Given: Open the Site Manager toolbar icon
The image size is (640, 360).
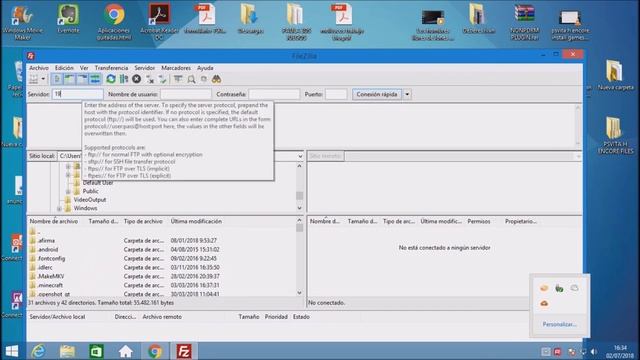Looking at the screenshot, I should (x=33, y=79).
